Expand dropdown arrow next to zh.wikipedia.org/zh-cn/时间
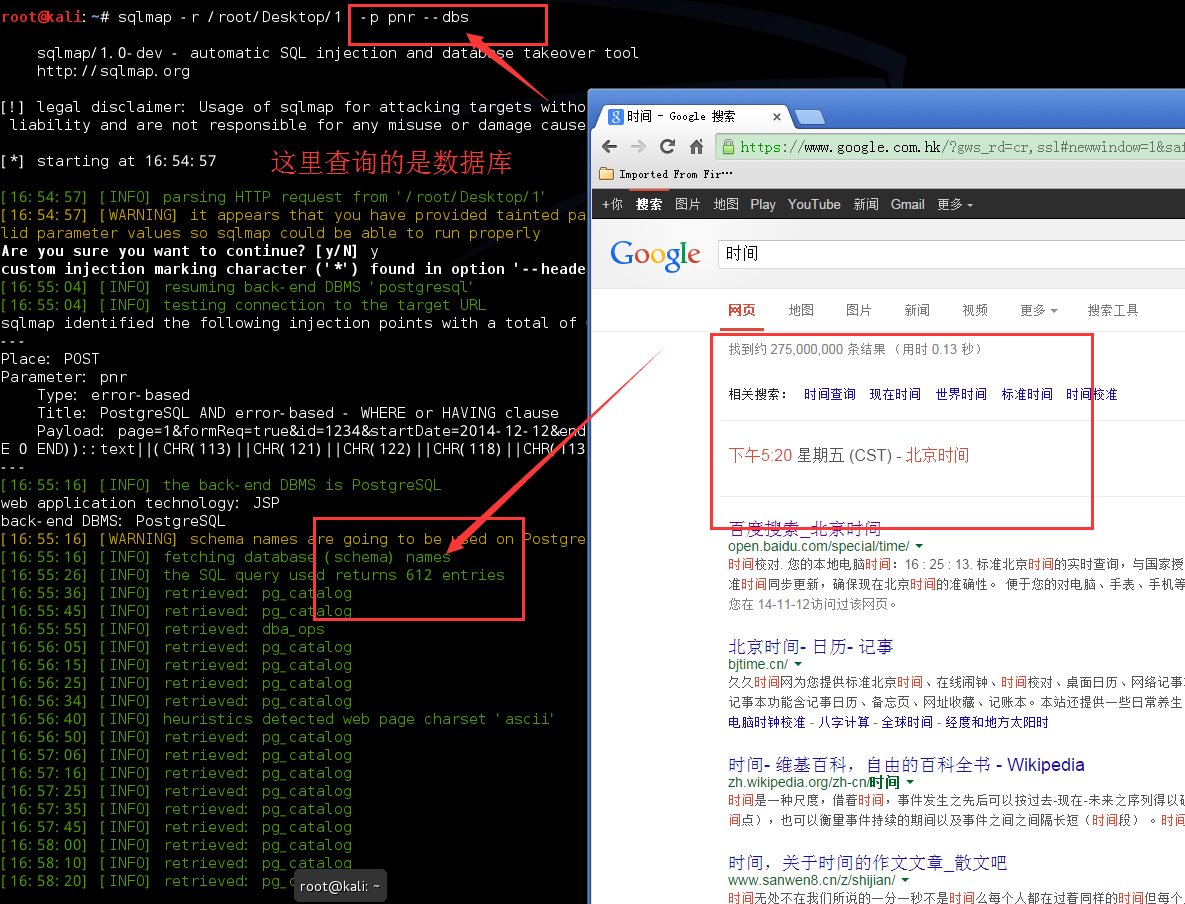1185x904 pixels. pos(910,782)
